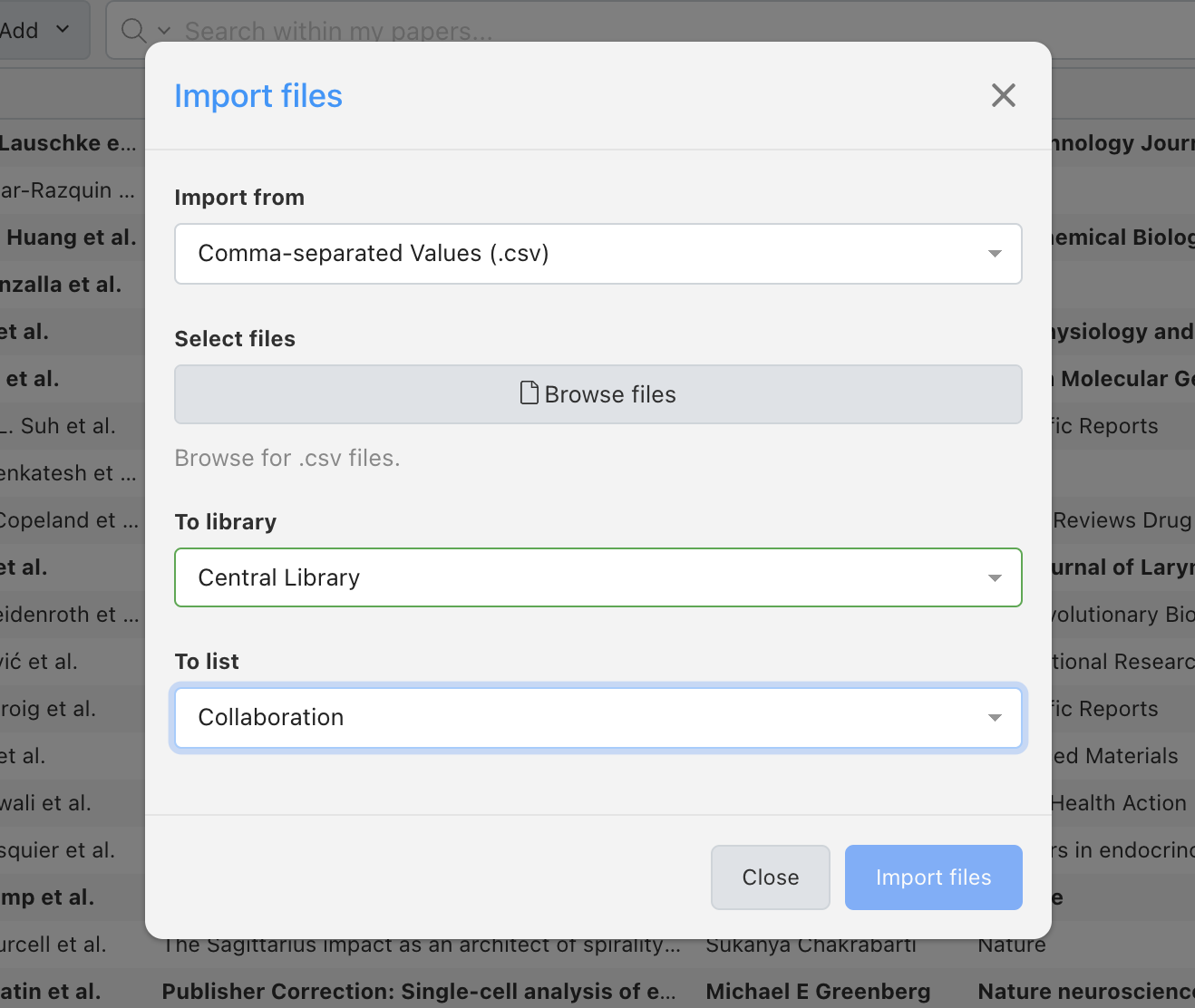Open the Import from format dropdown
1195x1008 pixels.
click(597, 254)
